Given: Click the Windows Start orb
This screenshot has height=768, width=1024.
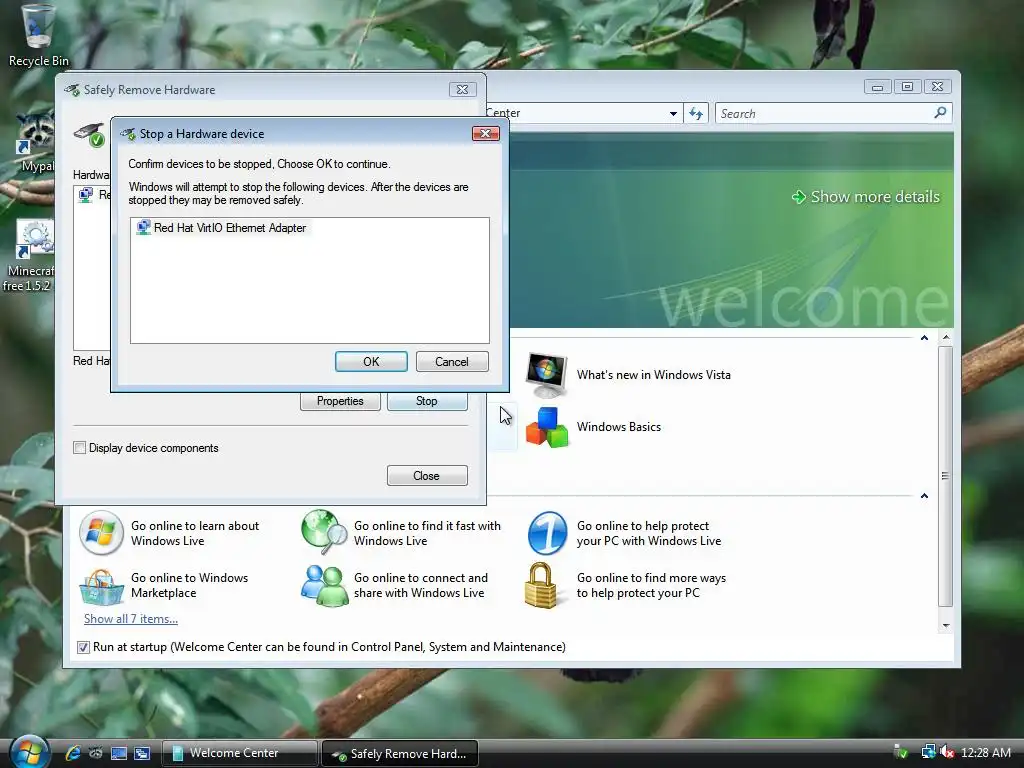Looking at the screenshot, I should [28, 753].
